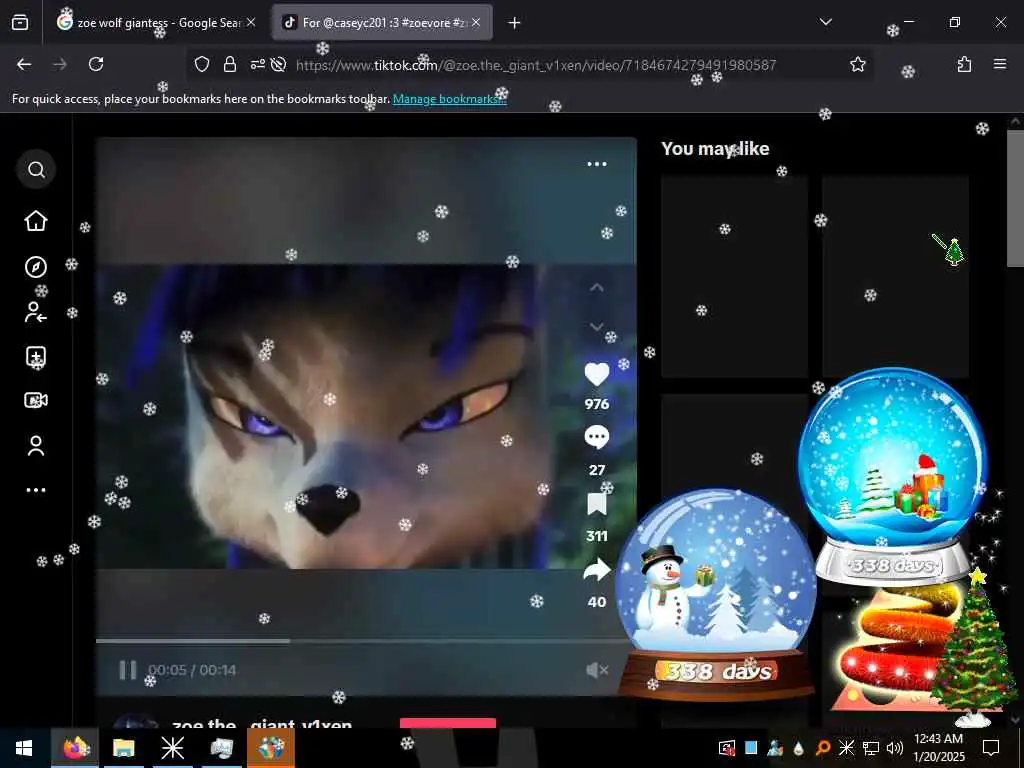Open the Firefox application menu
1024x768 pixels.
tap(1000, 64)
